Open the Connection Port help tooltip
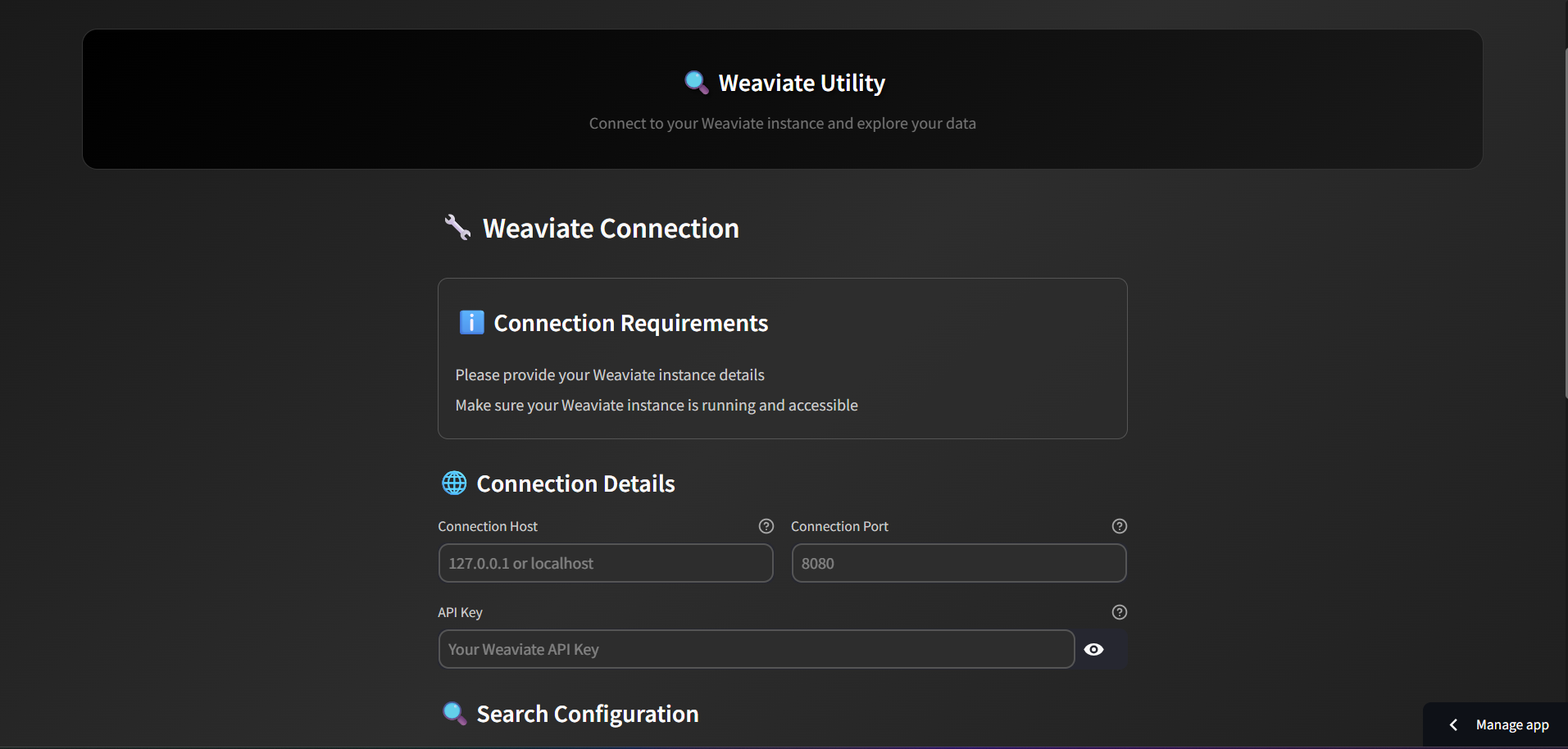The image size is (1568, 749). coord(1120,526)
